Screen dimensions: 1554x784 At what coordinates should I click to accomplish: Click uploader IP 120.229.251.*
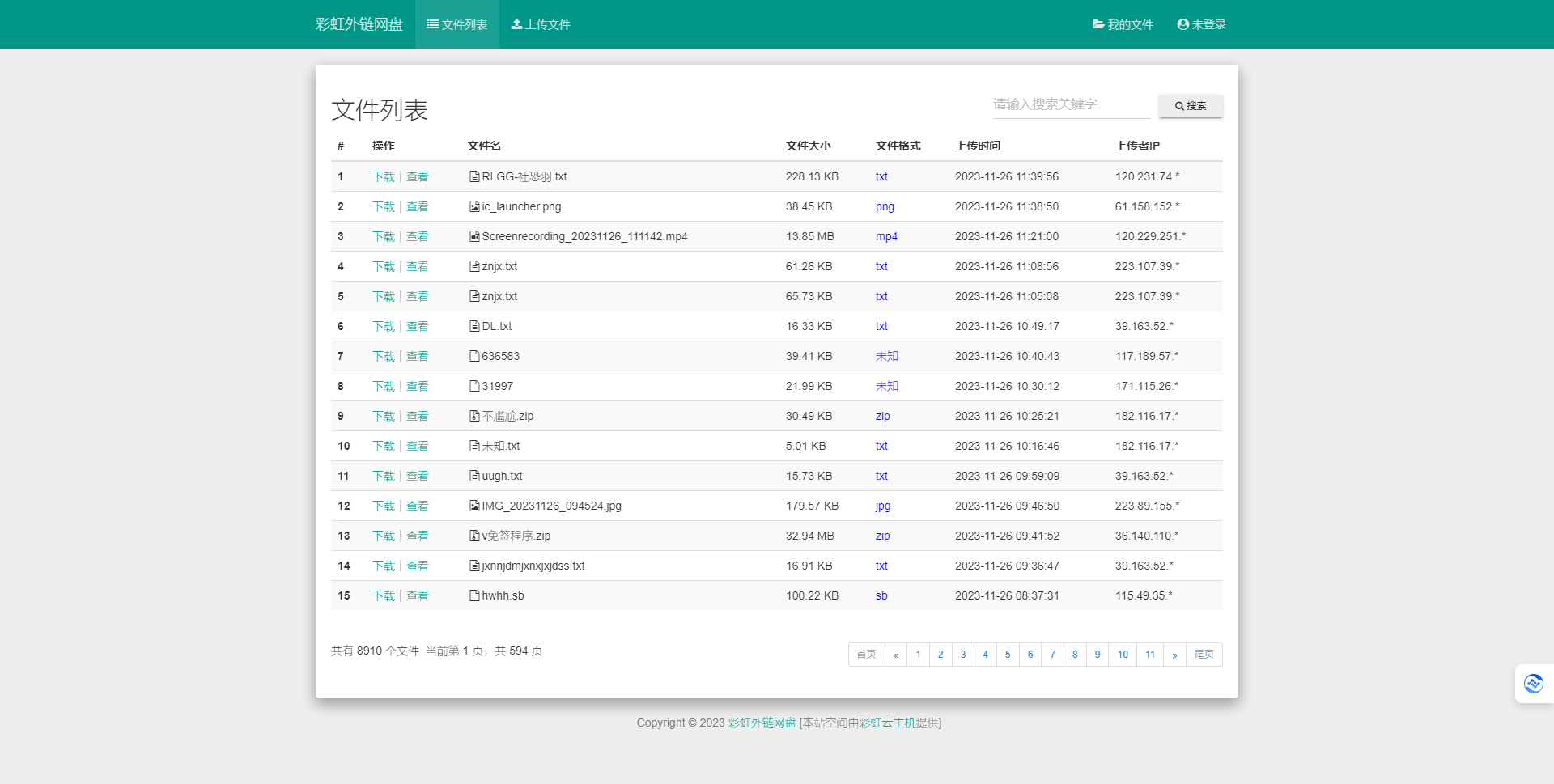tap(1150, 236)
